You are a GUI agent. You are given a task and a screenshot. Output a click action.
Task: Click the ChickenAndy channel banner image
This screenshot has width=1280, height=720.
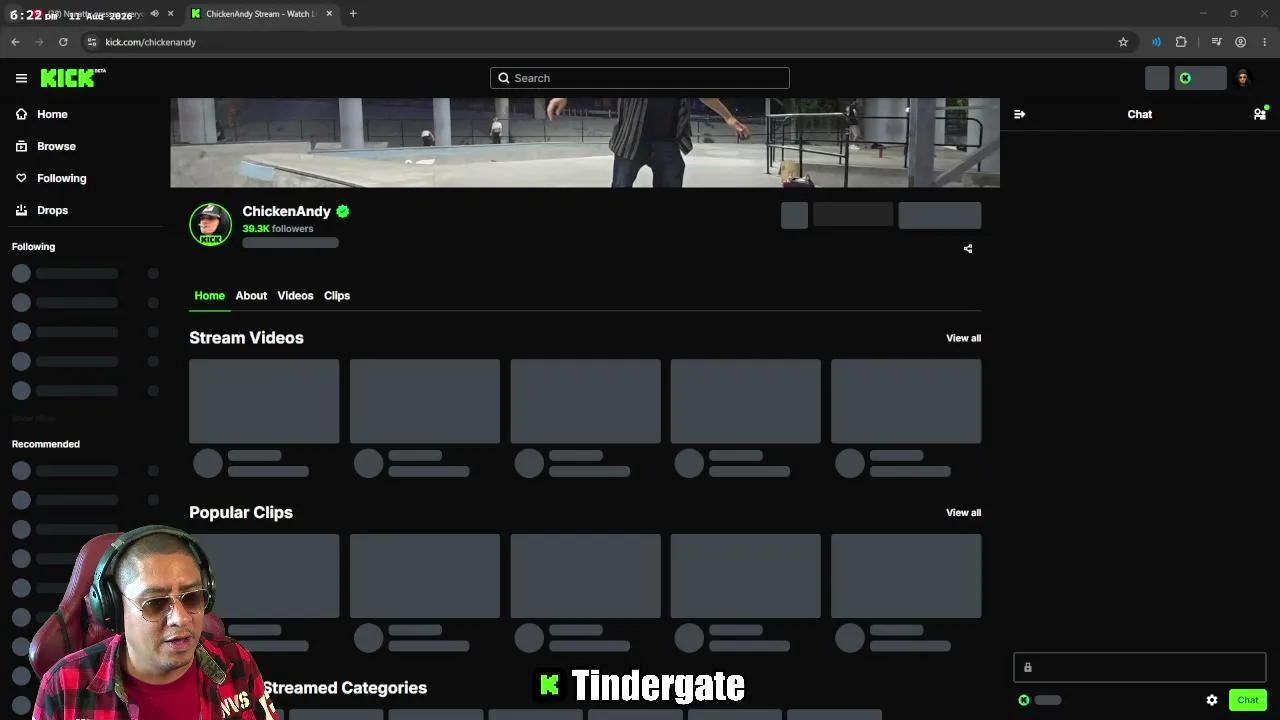point(585,142)
